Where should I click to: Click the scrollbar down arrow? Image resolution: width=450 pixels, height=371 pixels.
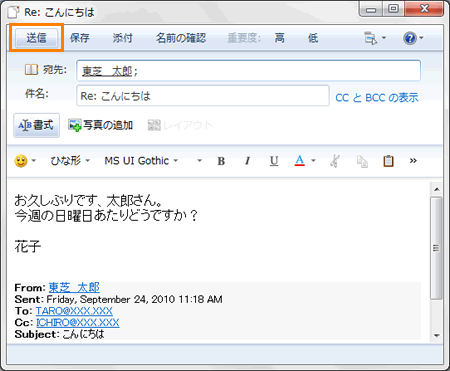(436, 335)
